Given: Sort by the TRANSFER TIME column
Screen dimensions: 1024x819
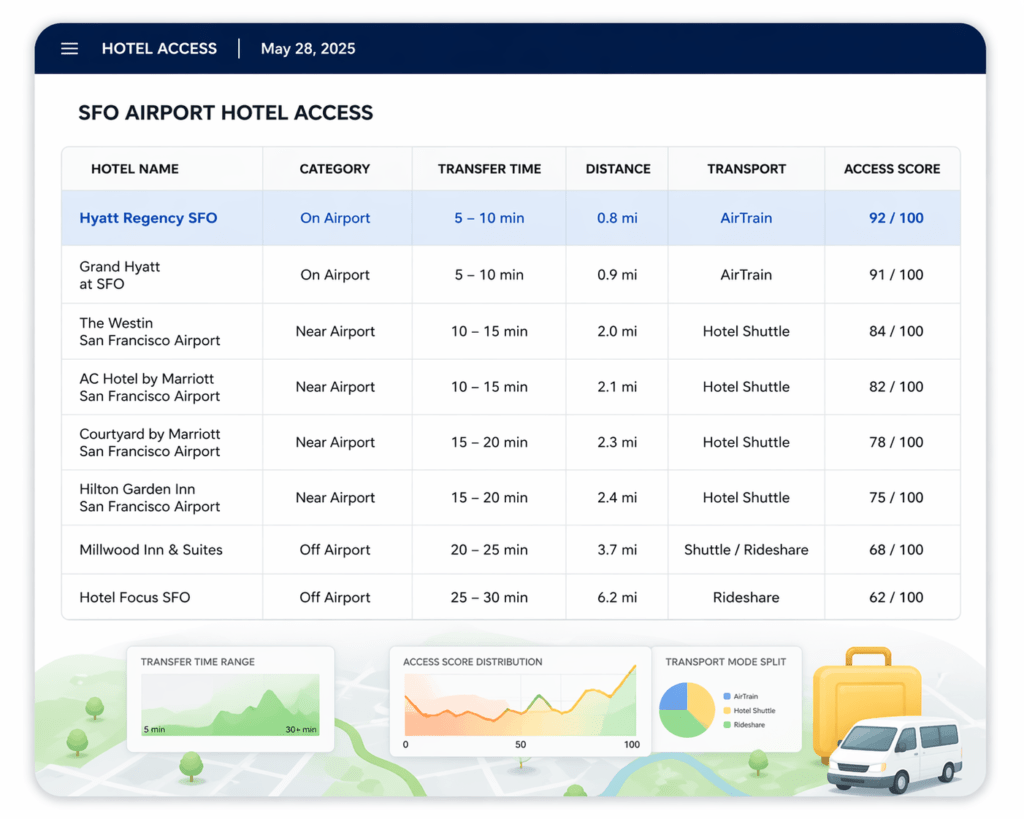Looking at the screenshot, I should (x=487, y=168).
